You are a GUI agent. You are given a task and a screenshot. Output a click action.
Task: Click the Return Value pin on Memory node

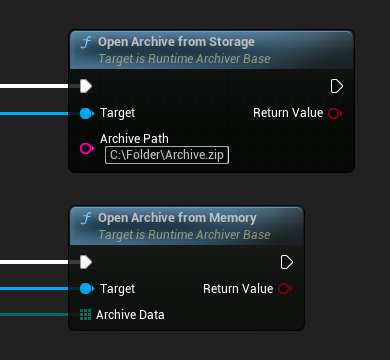pyautogui.click(x=285, y=289)
